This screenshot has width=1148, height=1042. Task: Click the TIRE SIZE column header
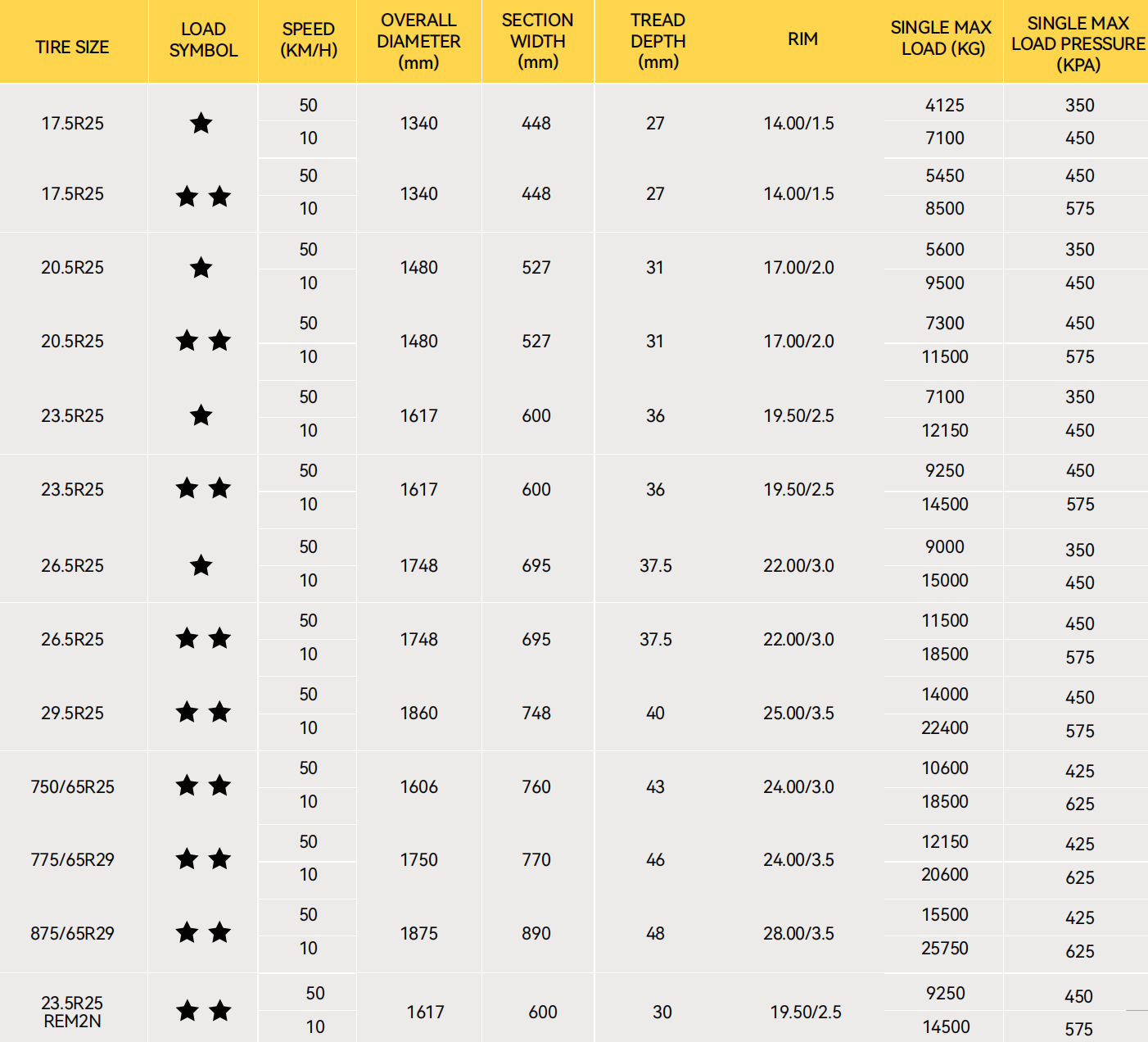72,47
